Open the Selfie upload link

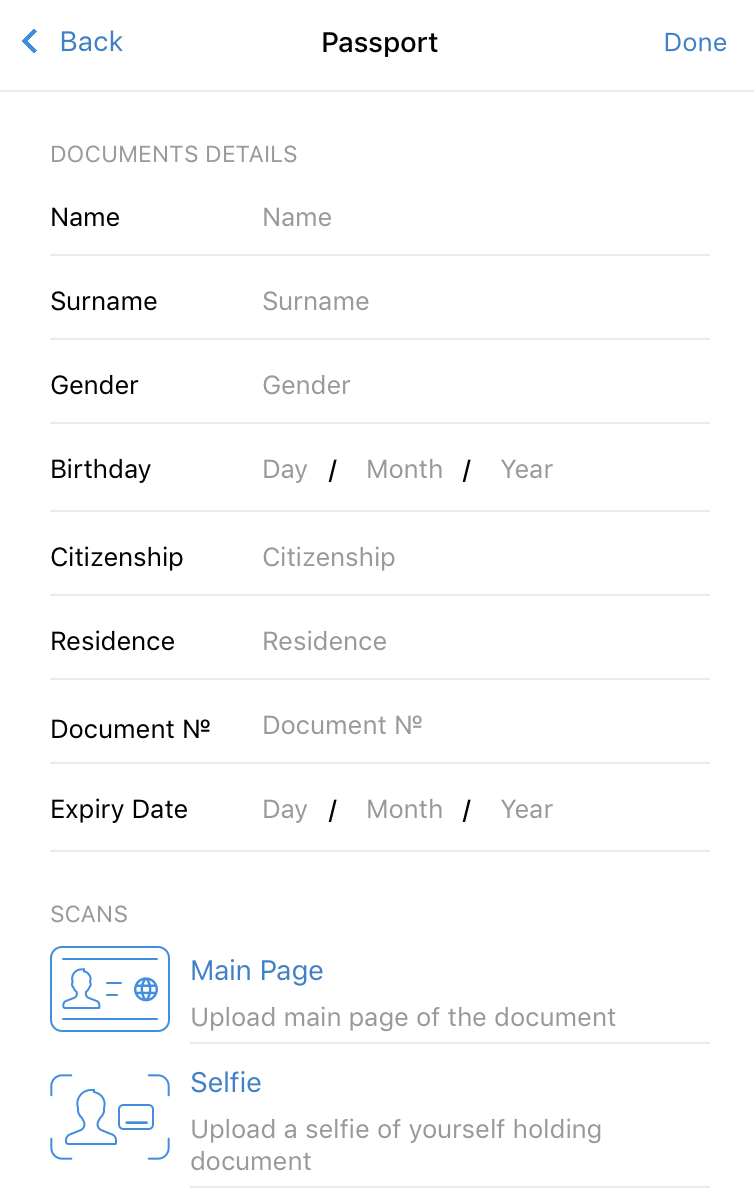pyautogui.click(x=226, y=1082)
